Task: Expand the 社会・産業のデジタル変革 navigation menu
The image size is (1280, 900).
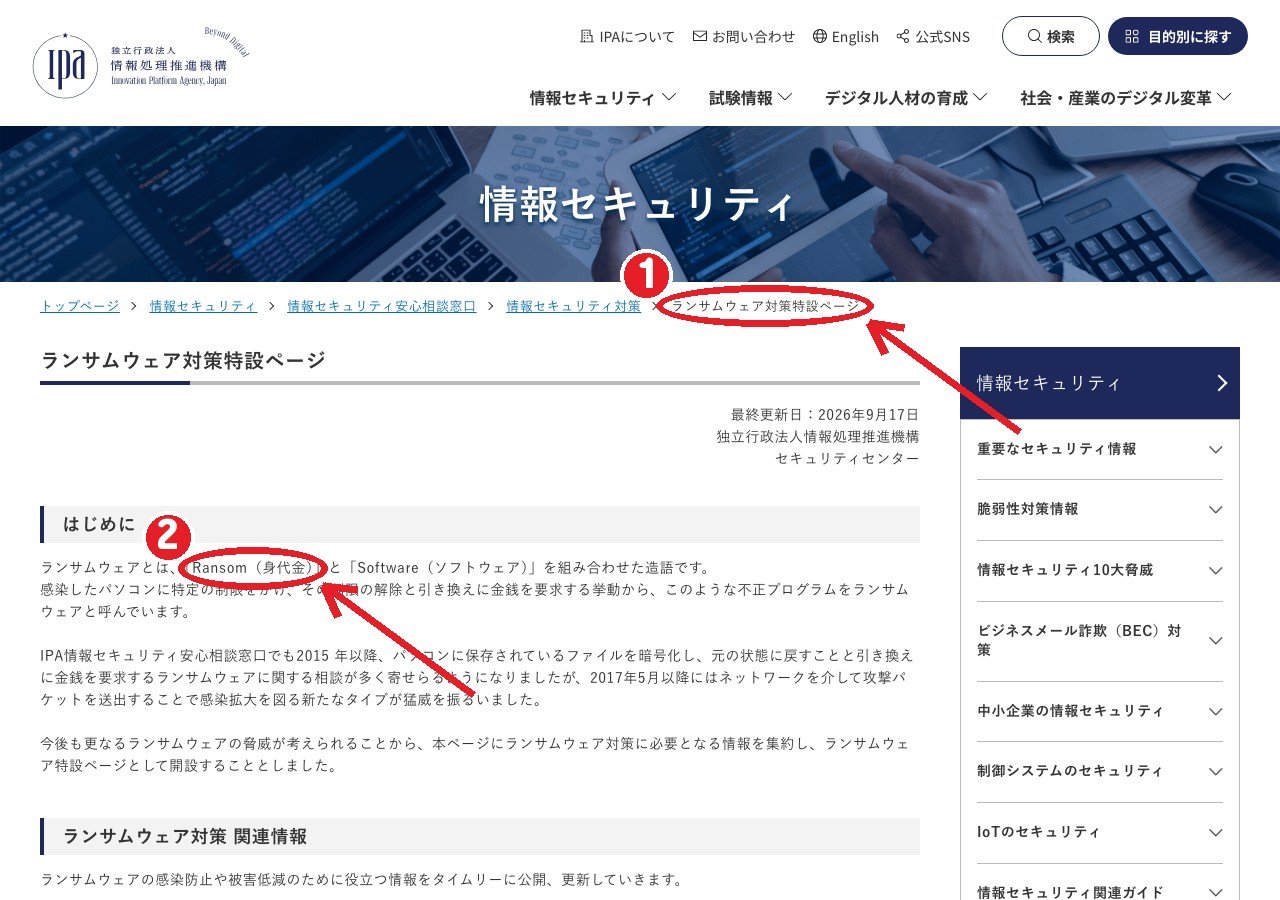Action: 1126,97
